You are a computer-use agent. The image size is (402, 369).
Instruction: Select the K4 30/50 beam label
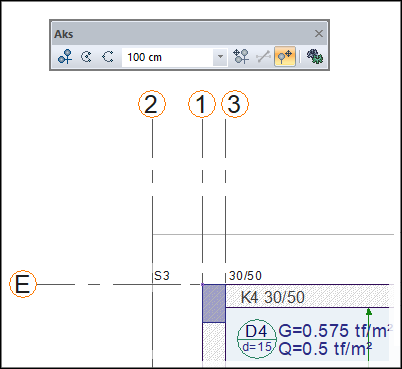point(273,297)
